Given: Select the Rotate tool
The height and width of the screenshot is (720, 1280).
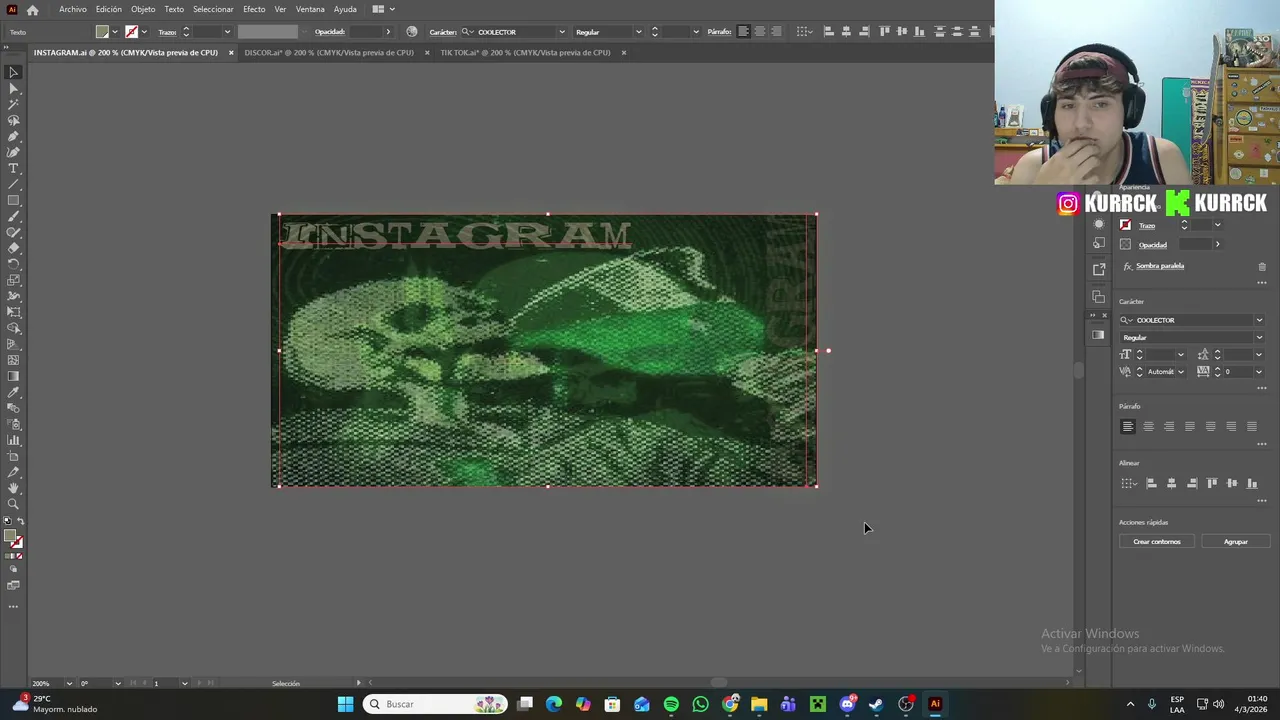Looking at the screenshot, I should (14, 264).
